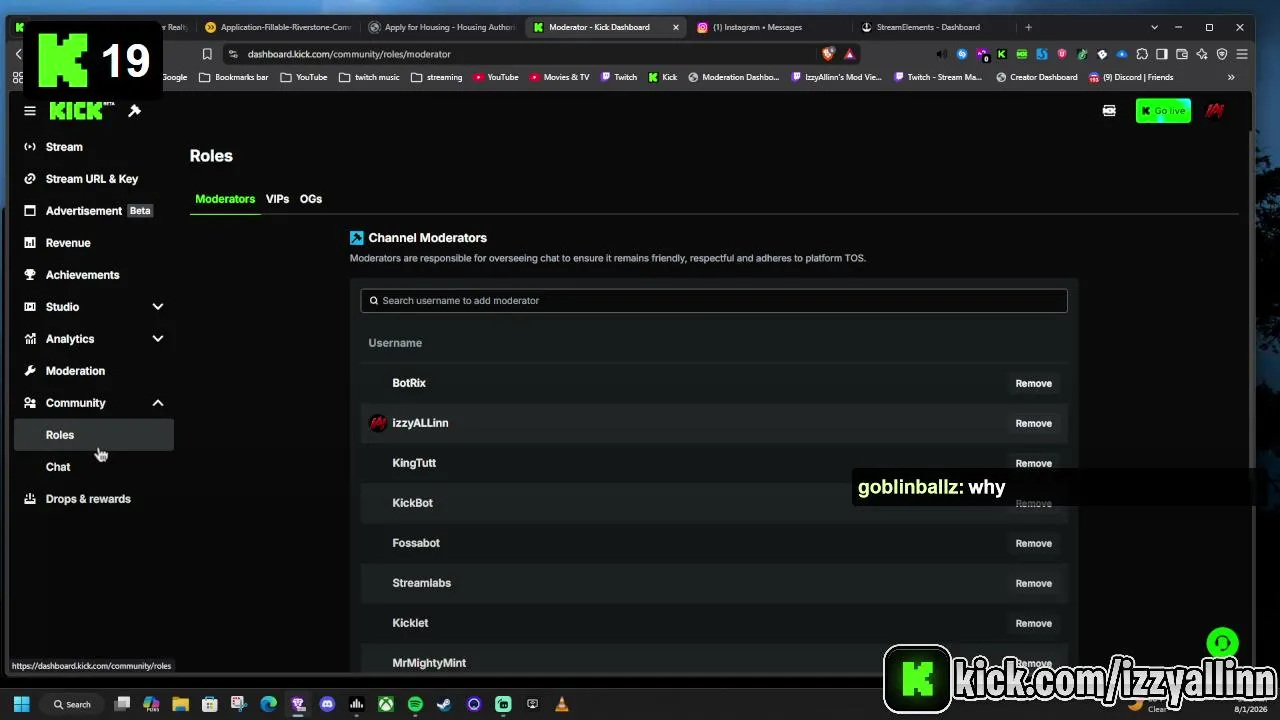1280x720 pixels.
Task: Open the Brave Wallet icon
Action: (1182, 54)
